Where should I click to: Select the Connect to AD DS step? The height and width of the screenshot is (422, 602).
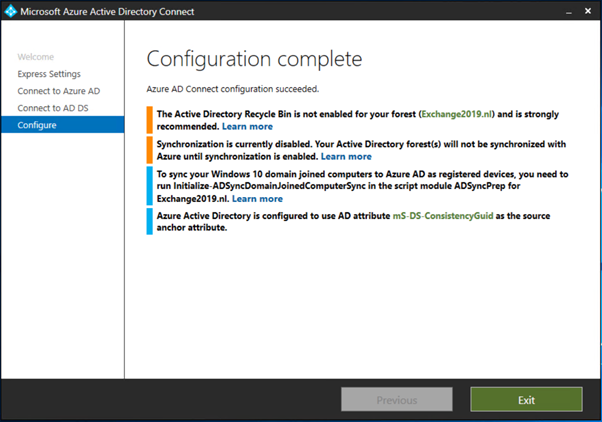click(x=53, y=108)
